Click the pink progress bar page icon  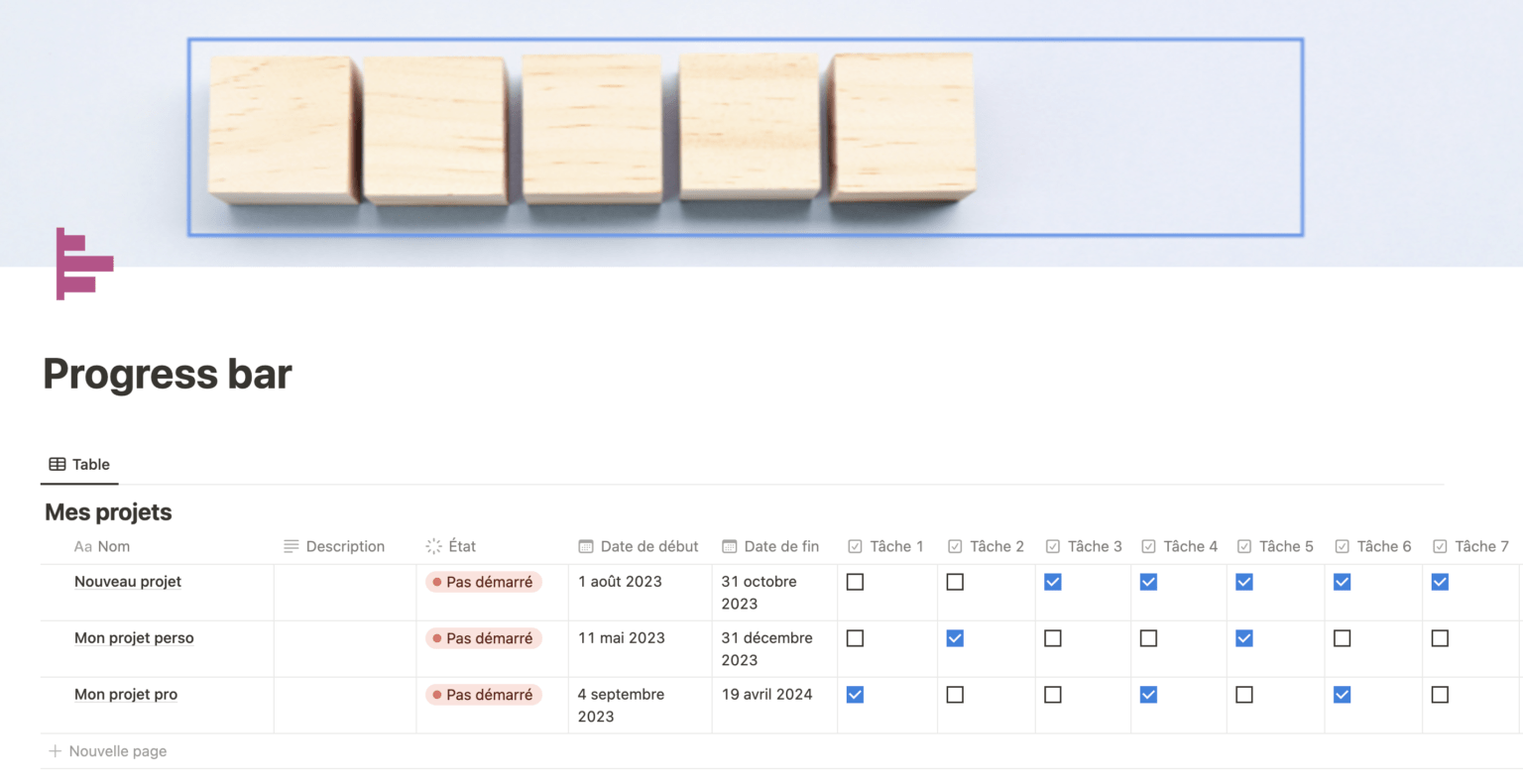(84, 264)
